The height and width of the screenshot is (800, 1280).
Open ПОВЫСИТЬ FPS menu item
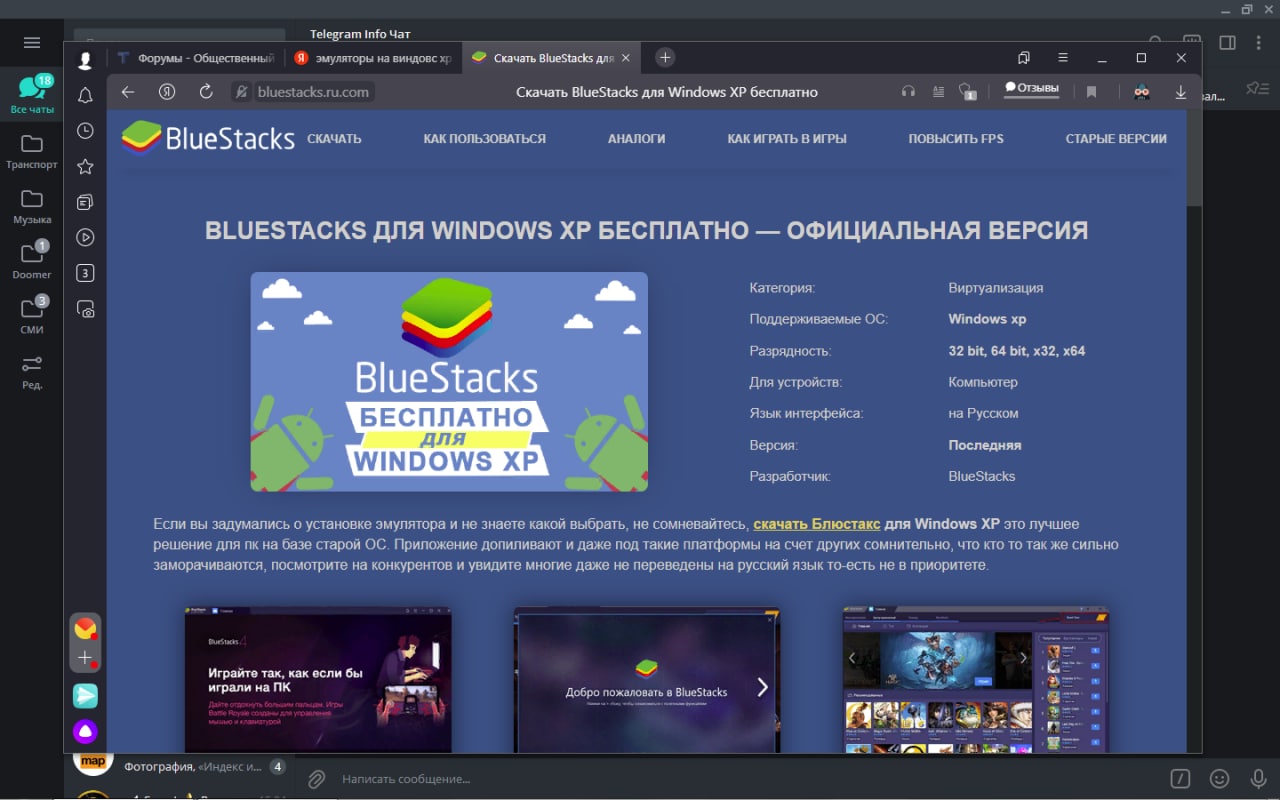click(956, 139)
